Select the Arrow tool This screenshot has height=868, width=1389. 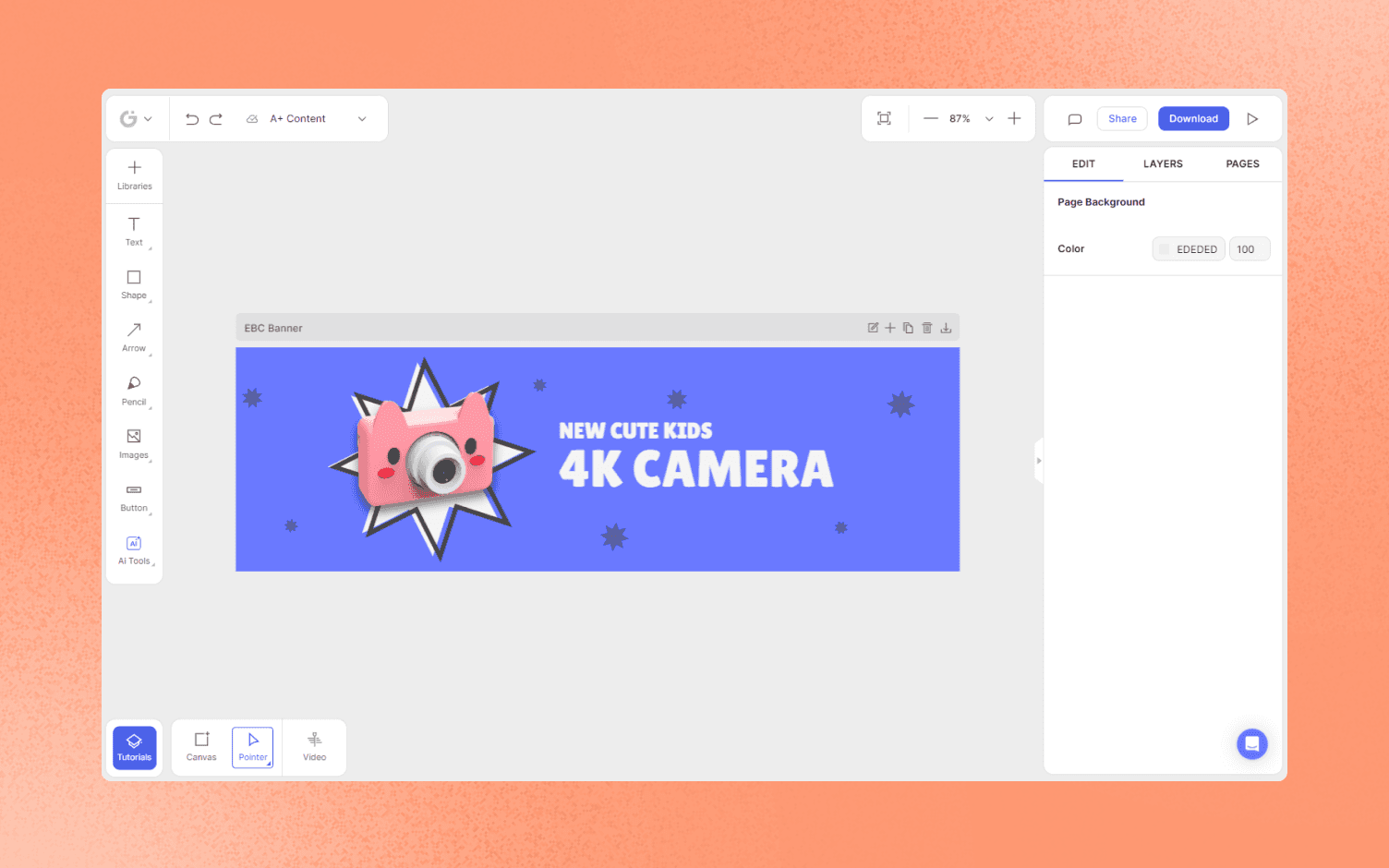134,337
